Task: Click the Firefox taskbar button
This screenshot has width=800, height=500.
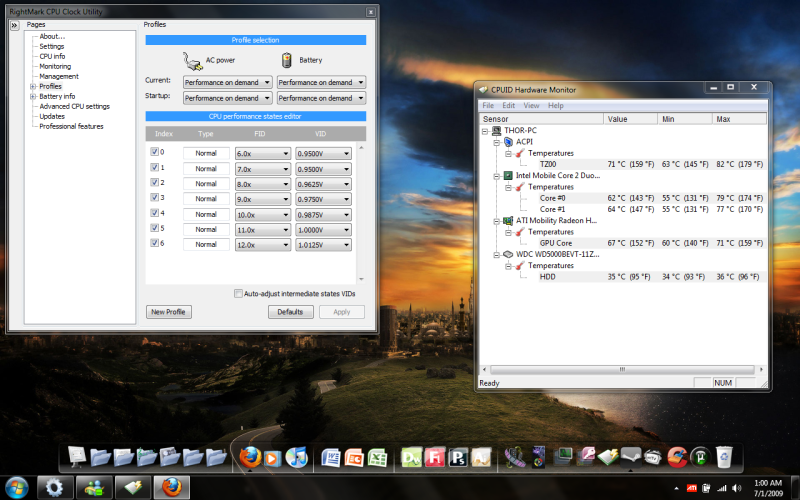Action: [x=172, y=488]
